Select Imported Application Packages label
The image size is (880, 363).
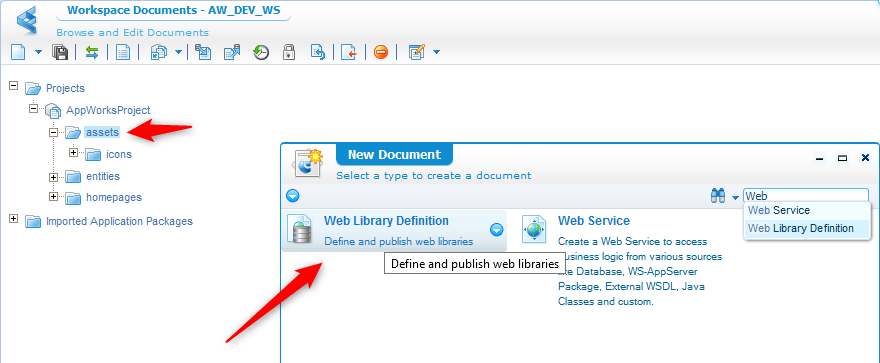click(120, 221)
